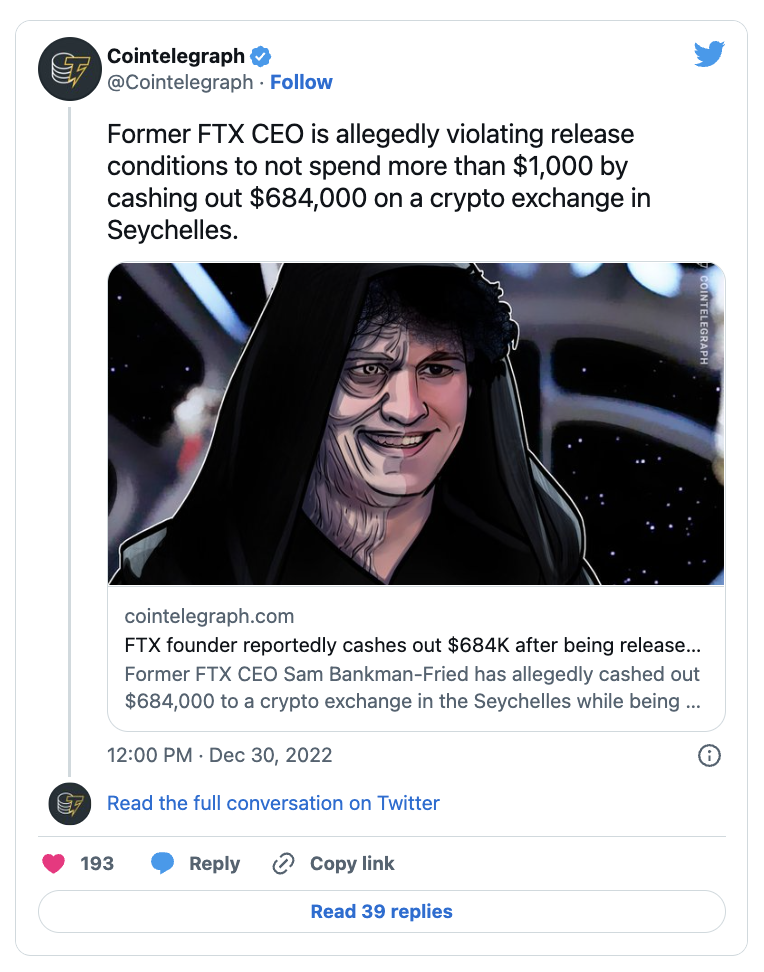Click the tweet body text
Screen dimensions: 764x972
click(x=380, y=182)
